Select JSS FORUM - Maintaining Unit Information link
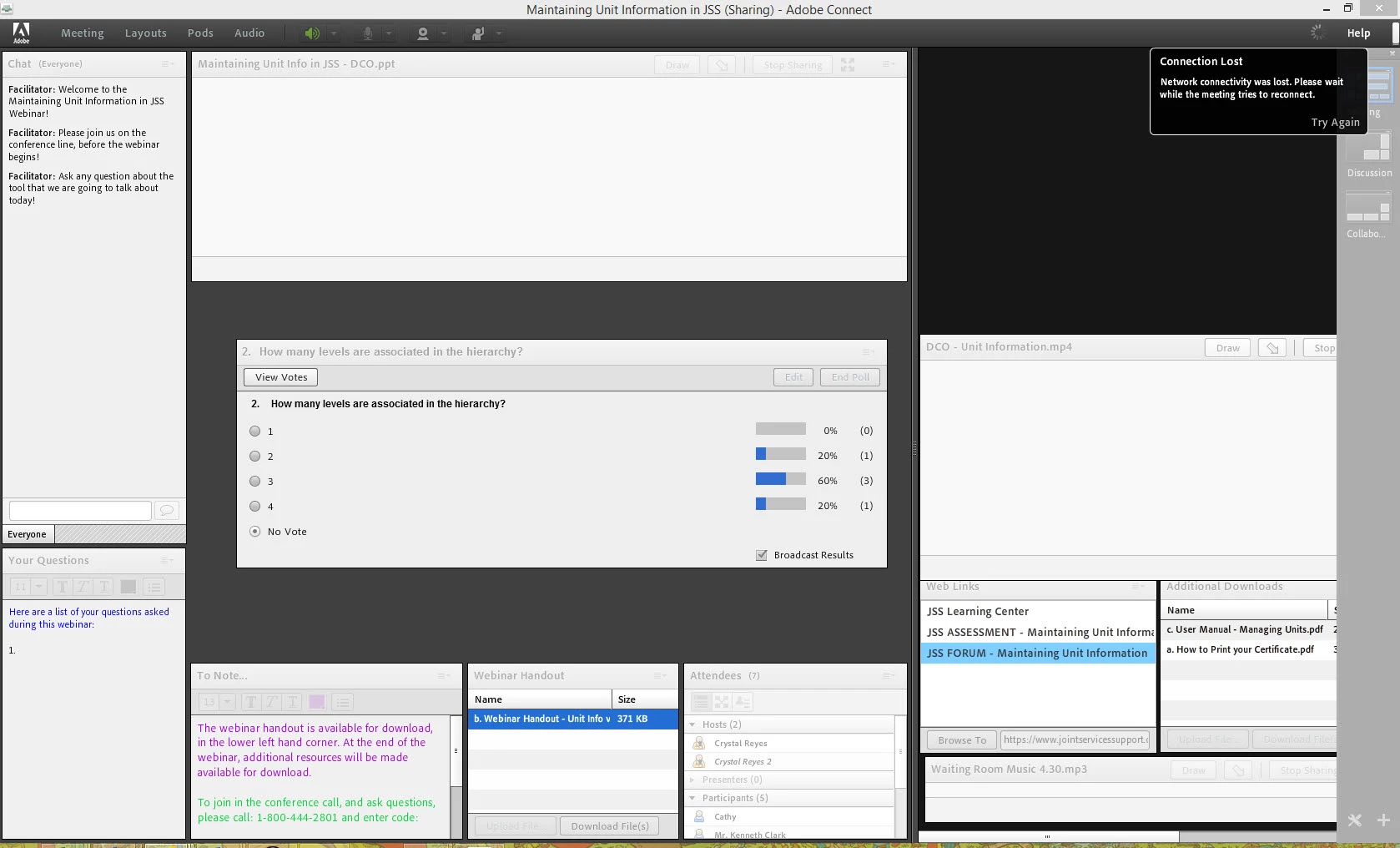This screenshot has height=848, width=1400. tap(1038, 653)
